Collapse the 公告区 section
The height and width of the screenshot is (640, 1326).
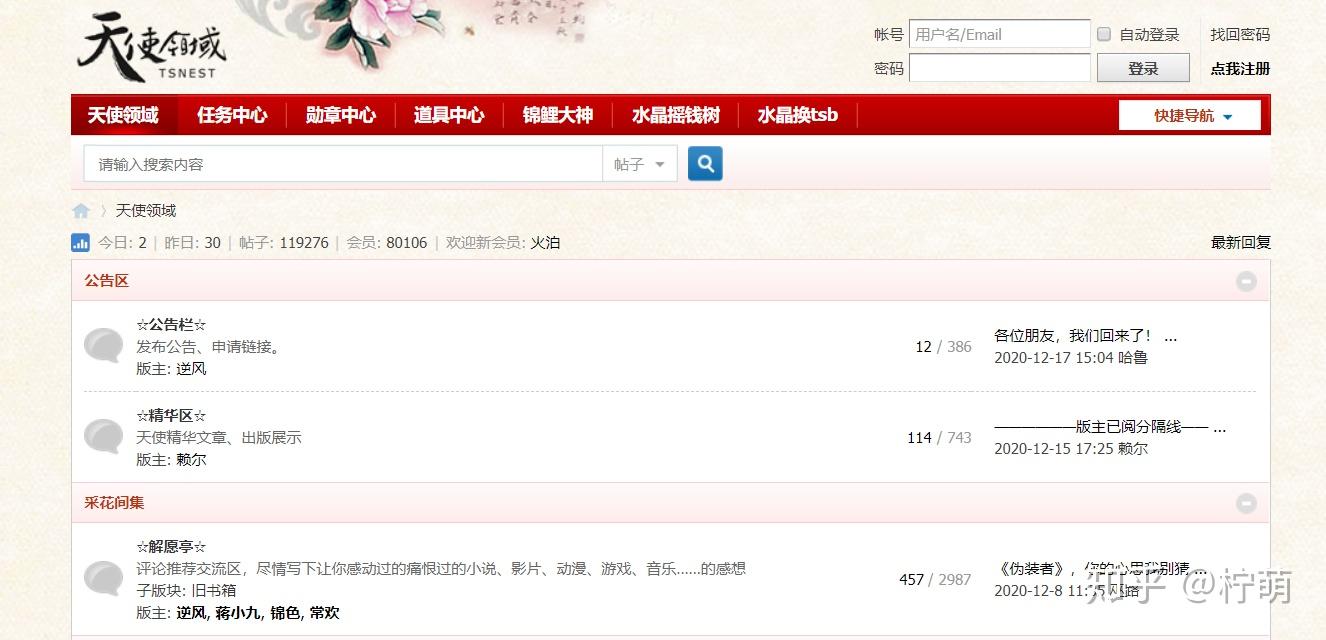tap(1246, 281)
